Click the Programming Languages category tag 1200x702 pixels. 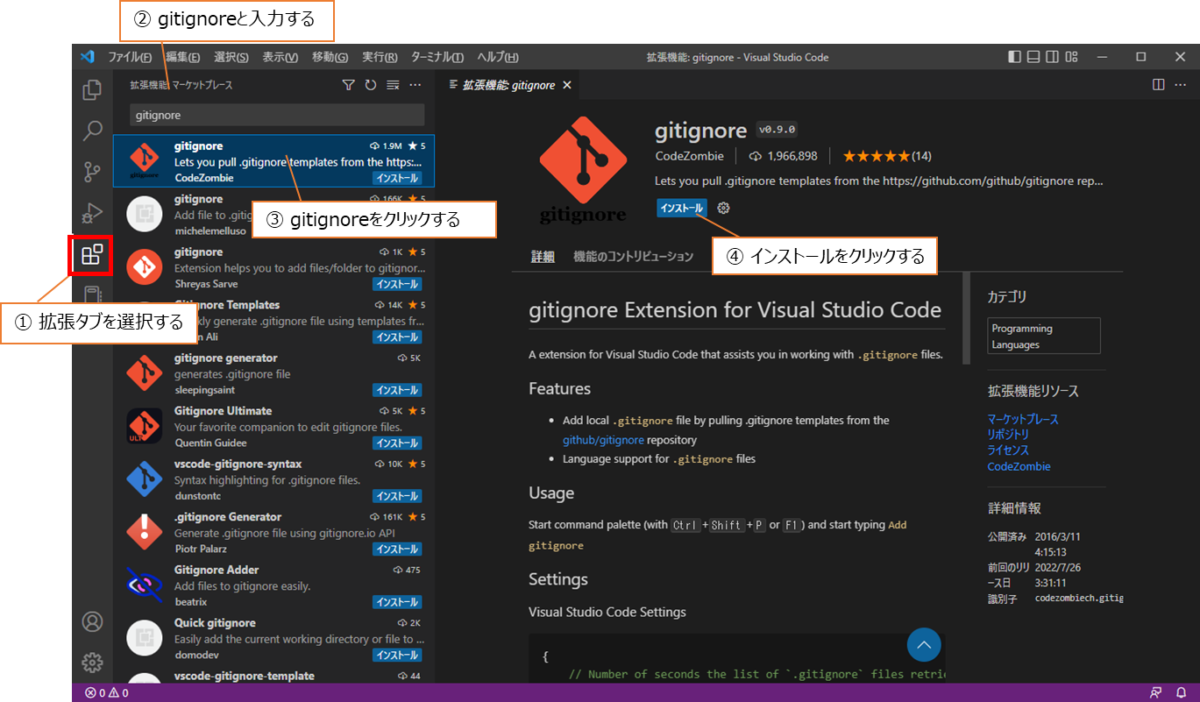[x=1043, y=336]
